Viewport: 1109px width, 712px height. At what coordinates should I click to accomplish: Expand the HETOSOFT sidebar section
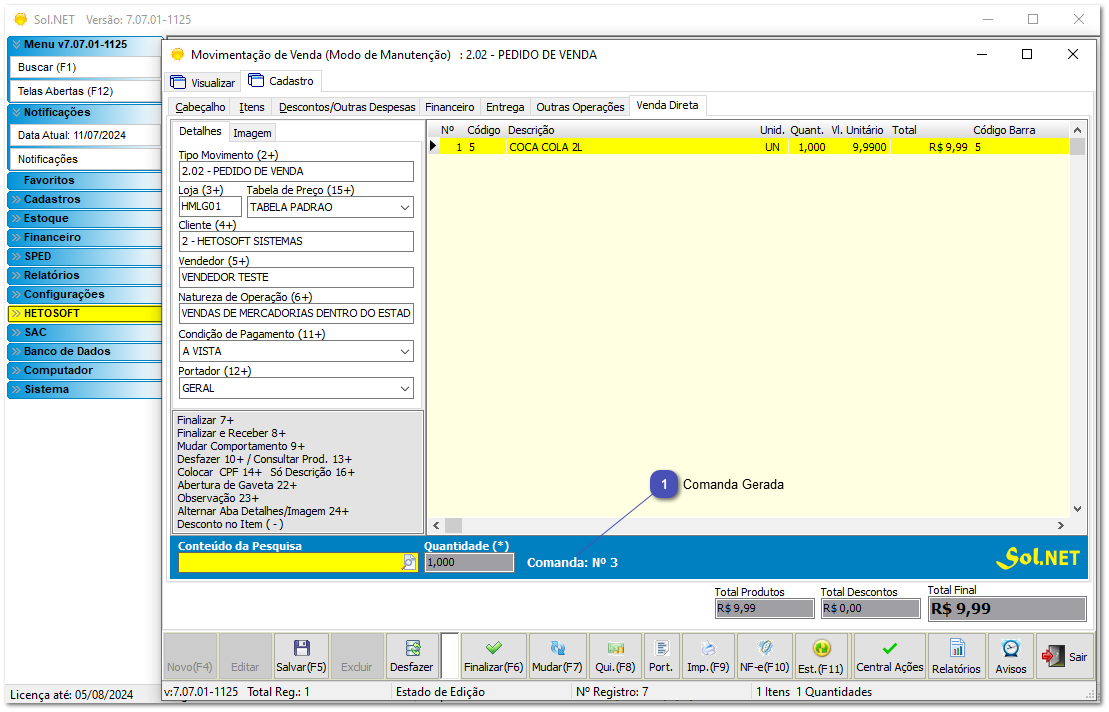click(83, 313)
